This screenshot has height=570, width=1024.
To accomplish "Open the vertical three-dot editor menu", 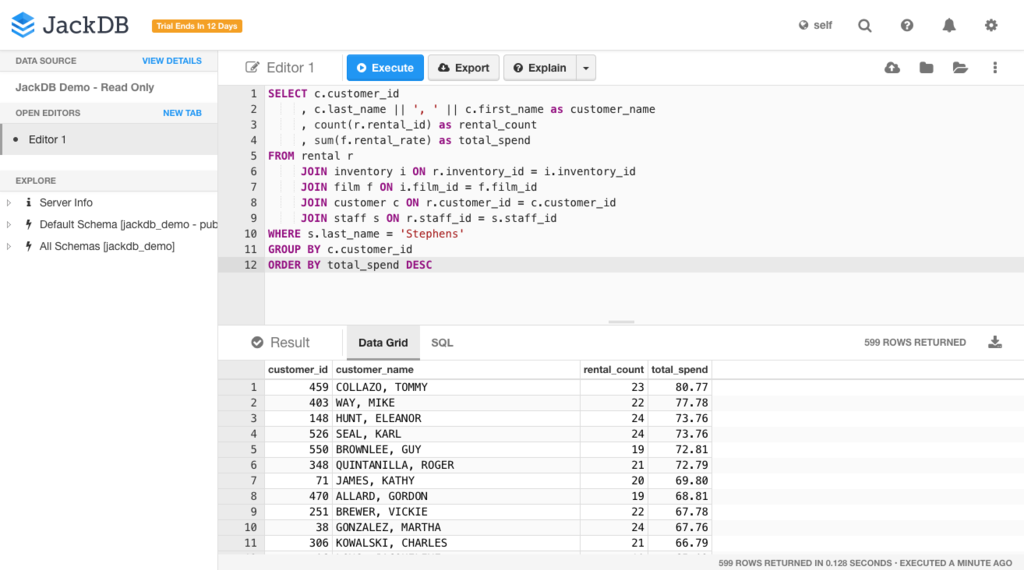I will (995, 68).
